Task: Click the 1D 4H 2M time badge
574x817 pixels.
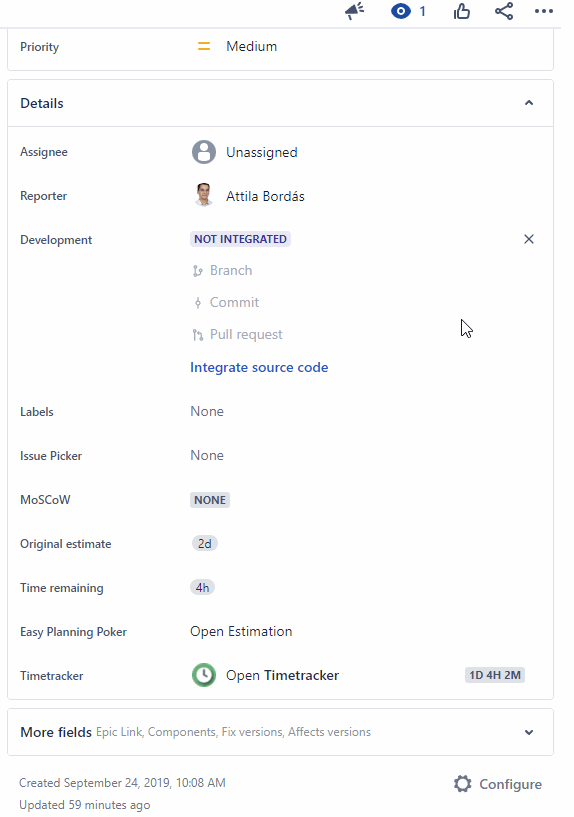Action: 495,675
